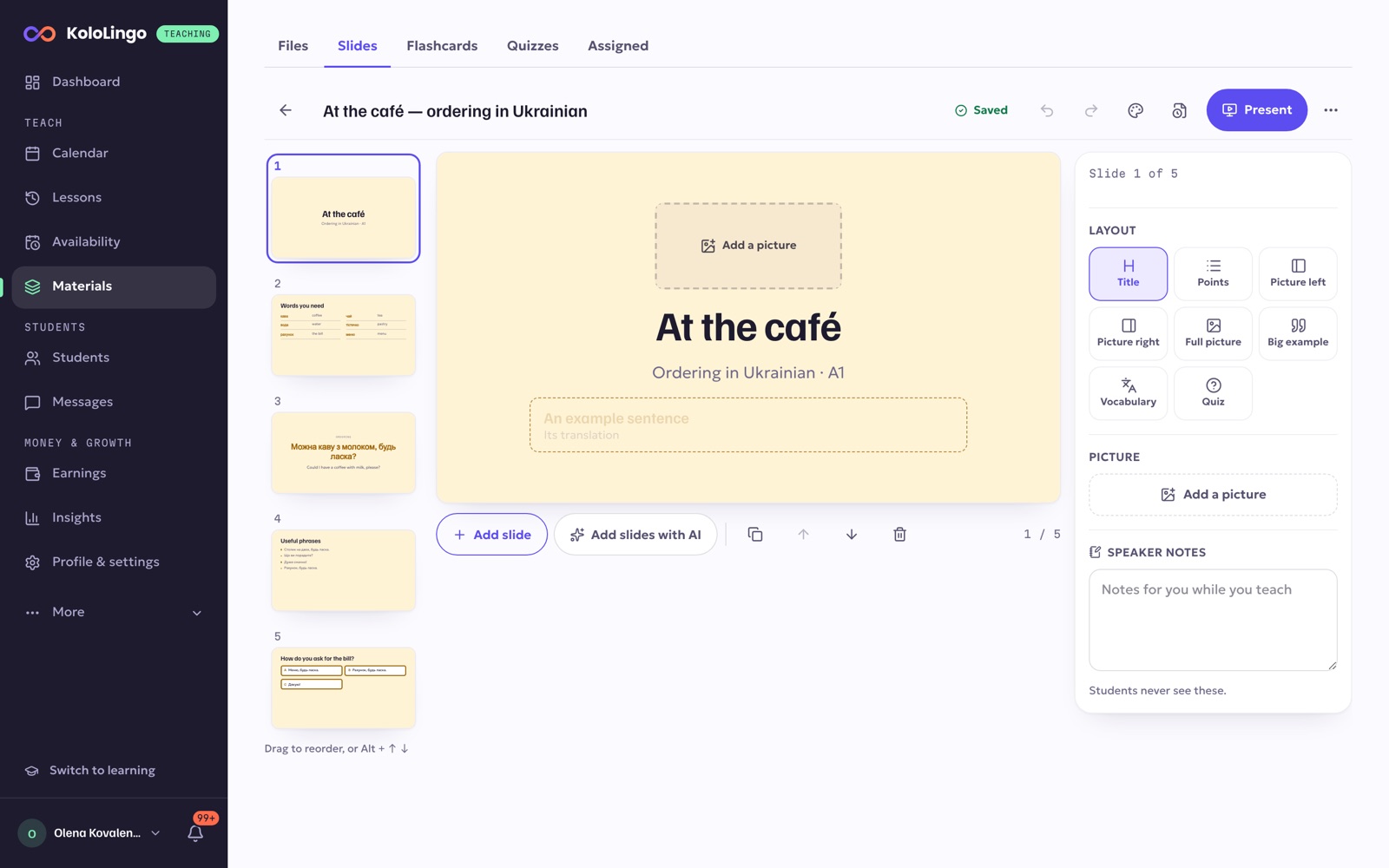Click the version history file icon

coord(1179,110)
